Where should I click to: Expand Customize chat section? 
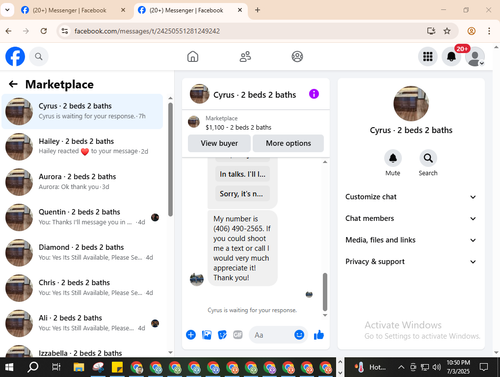pyautogui.click(x=411, y=197)
